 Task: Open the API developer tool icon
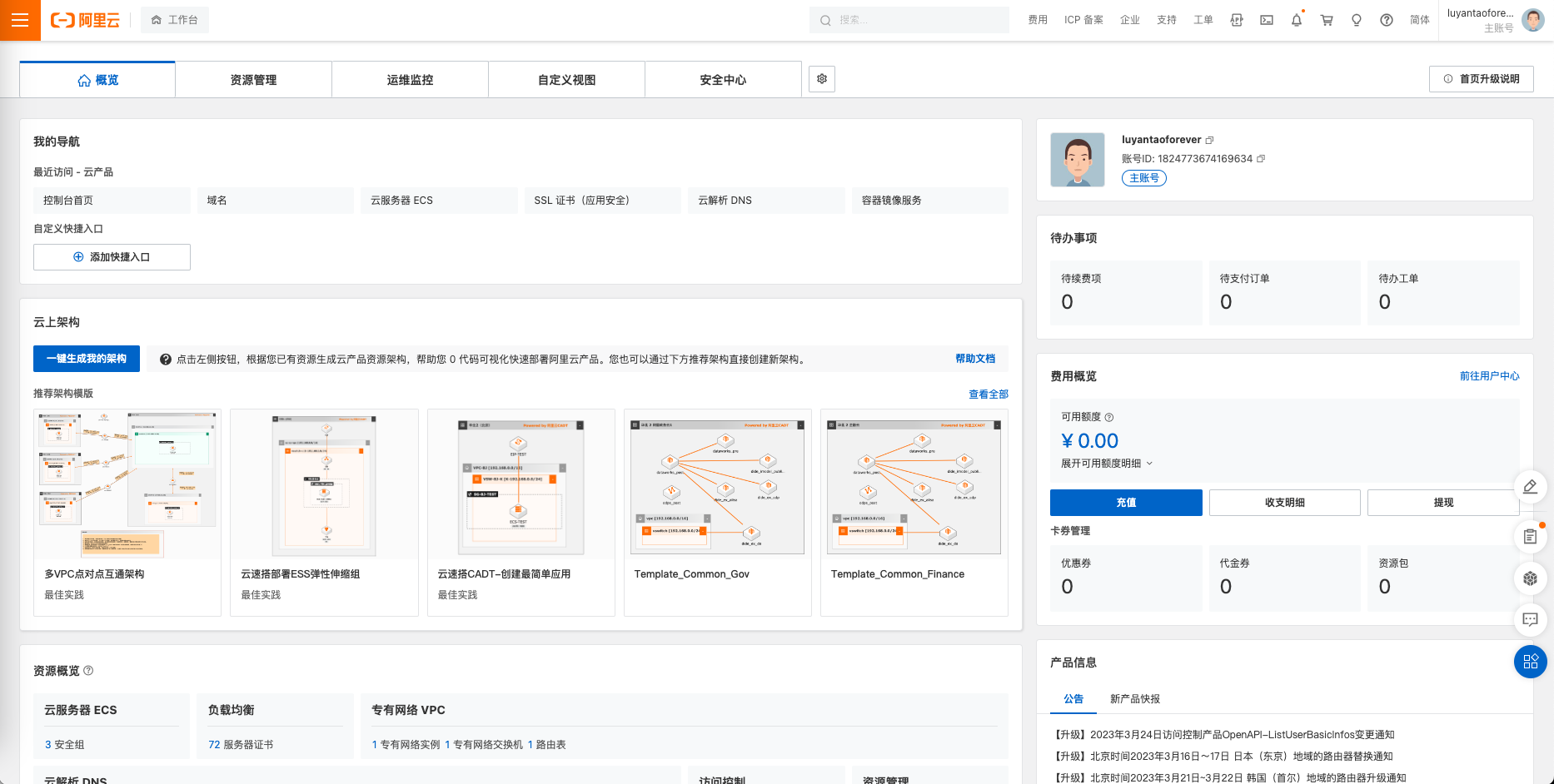[1237, 20]
